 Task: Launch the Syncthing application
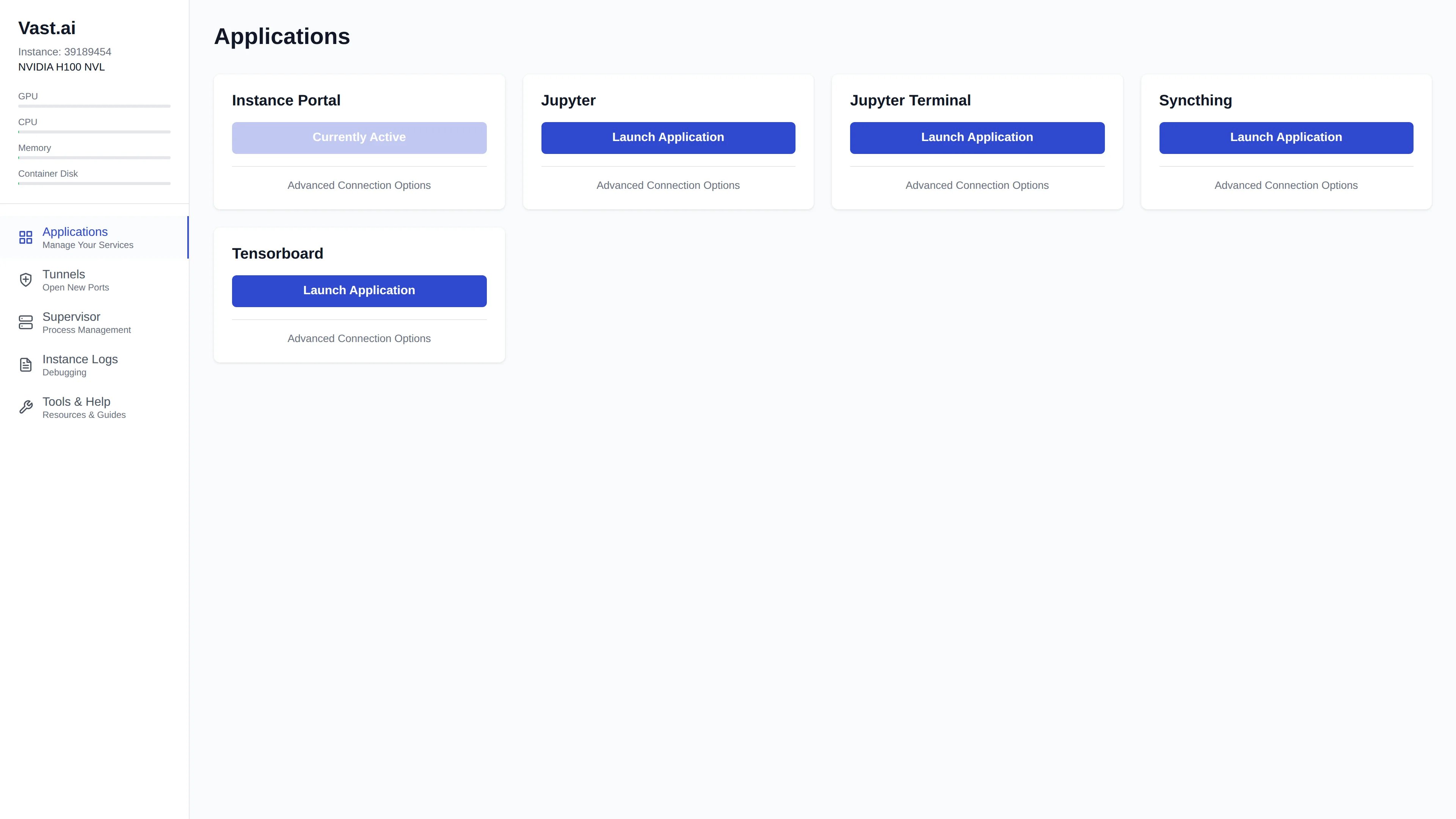tap(1286, 138)
